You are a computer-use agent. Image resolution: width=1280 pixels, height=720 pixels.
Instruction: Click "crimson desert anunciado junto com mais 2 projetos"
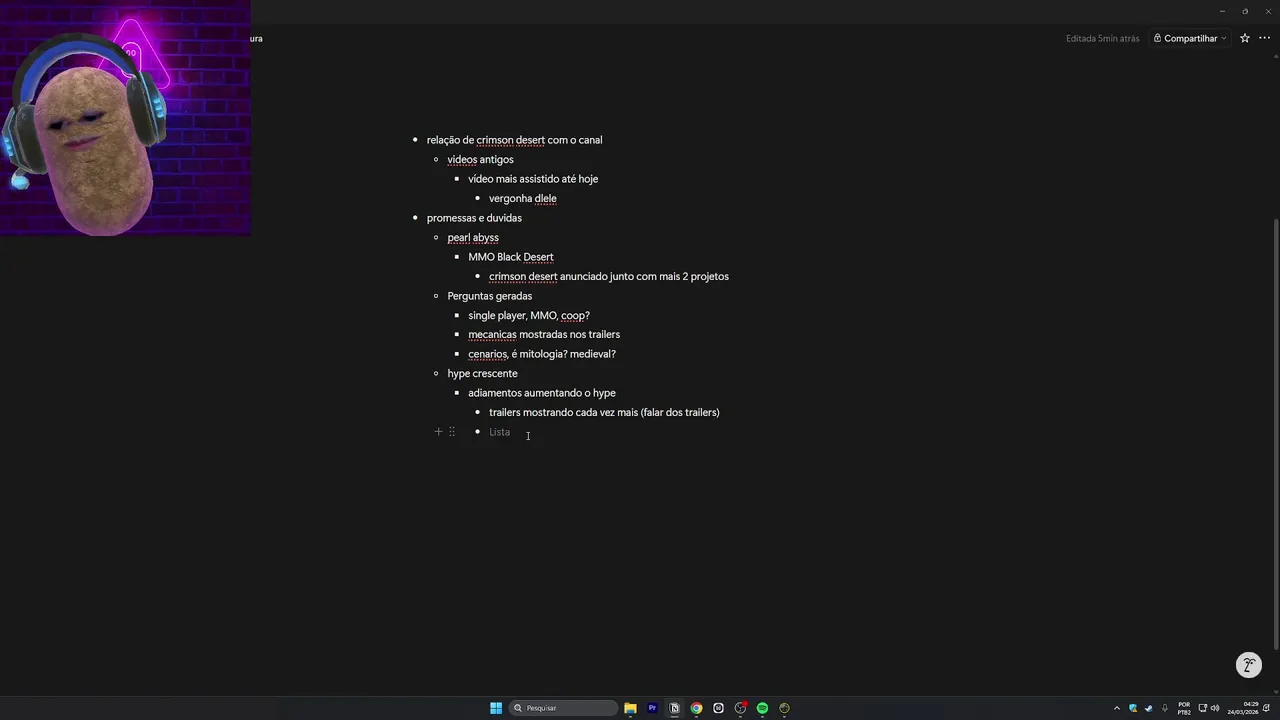[x=608, y=277]
